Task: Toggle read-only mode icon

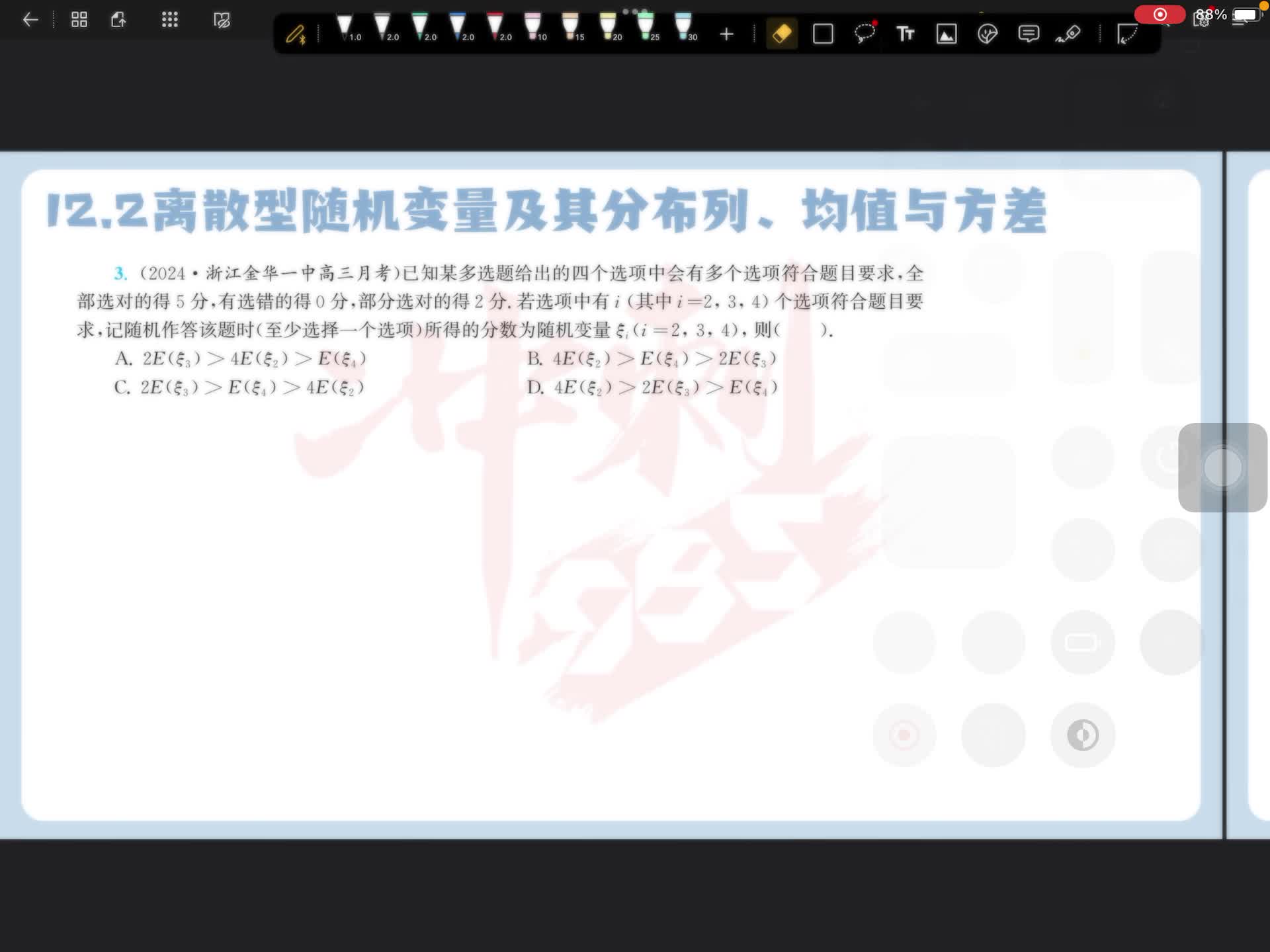Action: [222, 20]
